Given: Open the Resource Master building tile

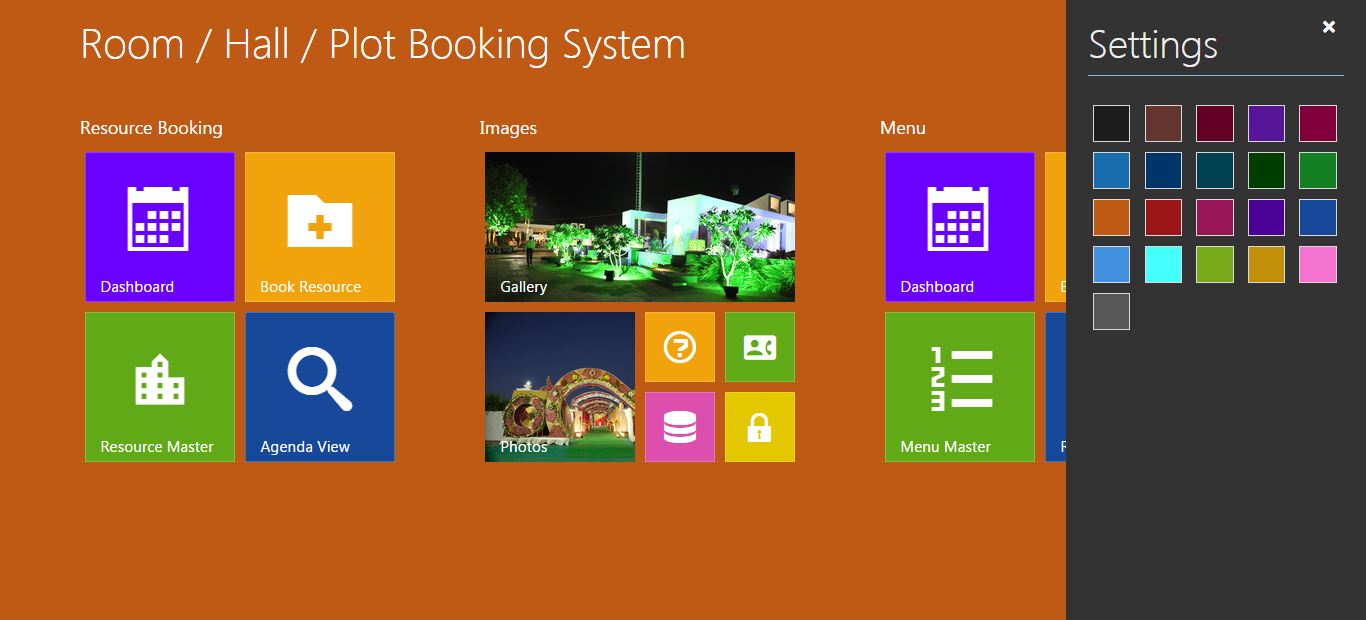Looking at the screenshot, I should pyautogui.click(x=160, y=386).
